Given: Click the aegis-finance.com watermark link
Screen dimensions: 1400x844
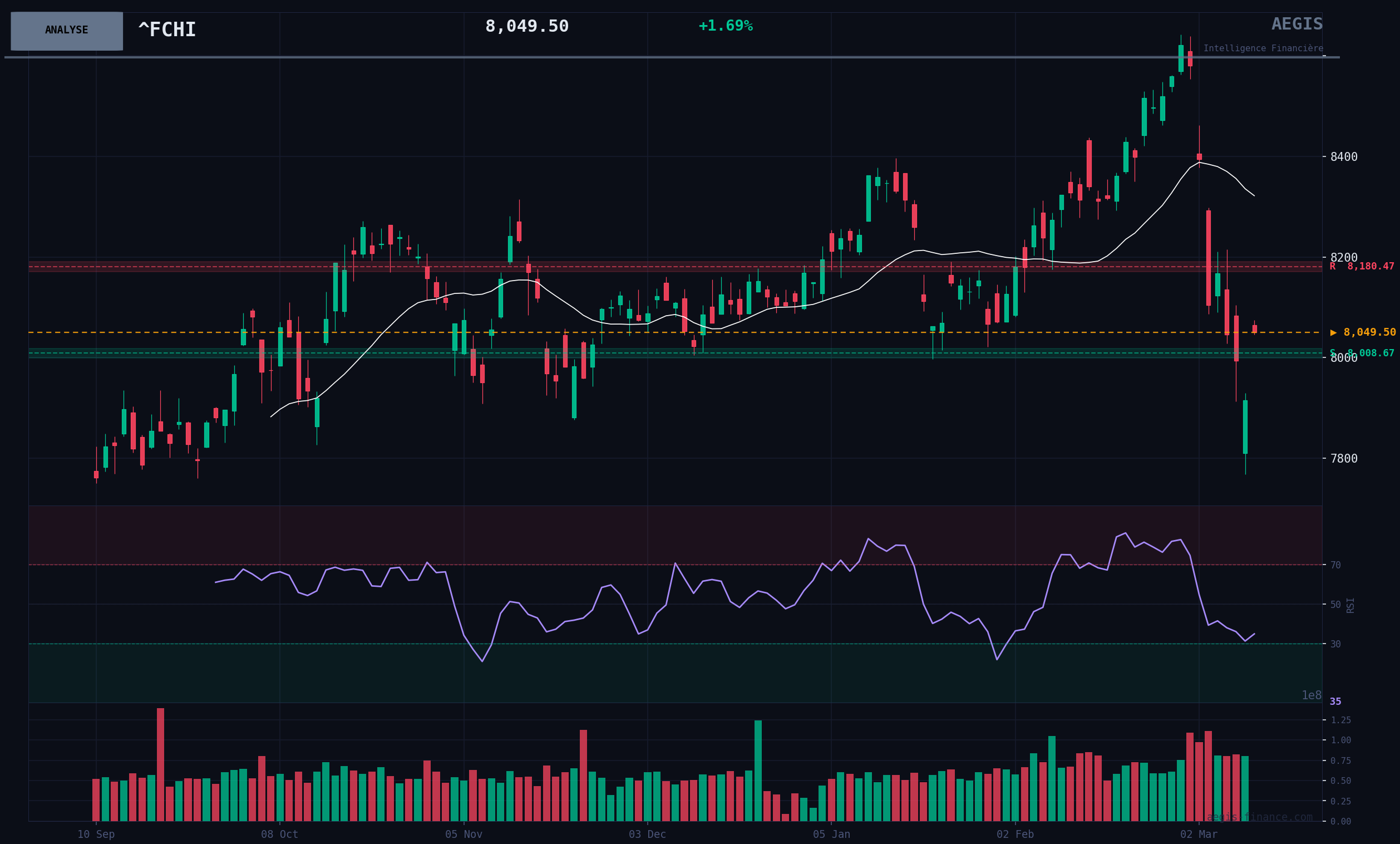Looking at the screenshot, I should [x=1259, y=817].
